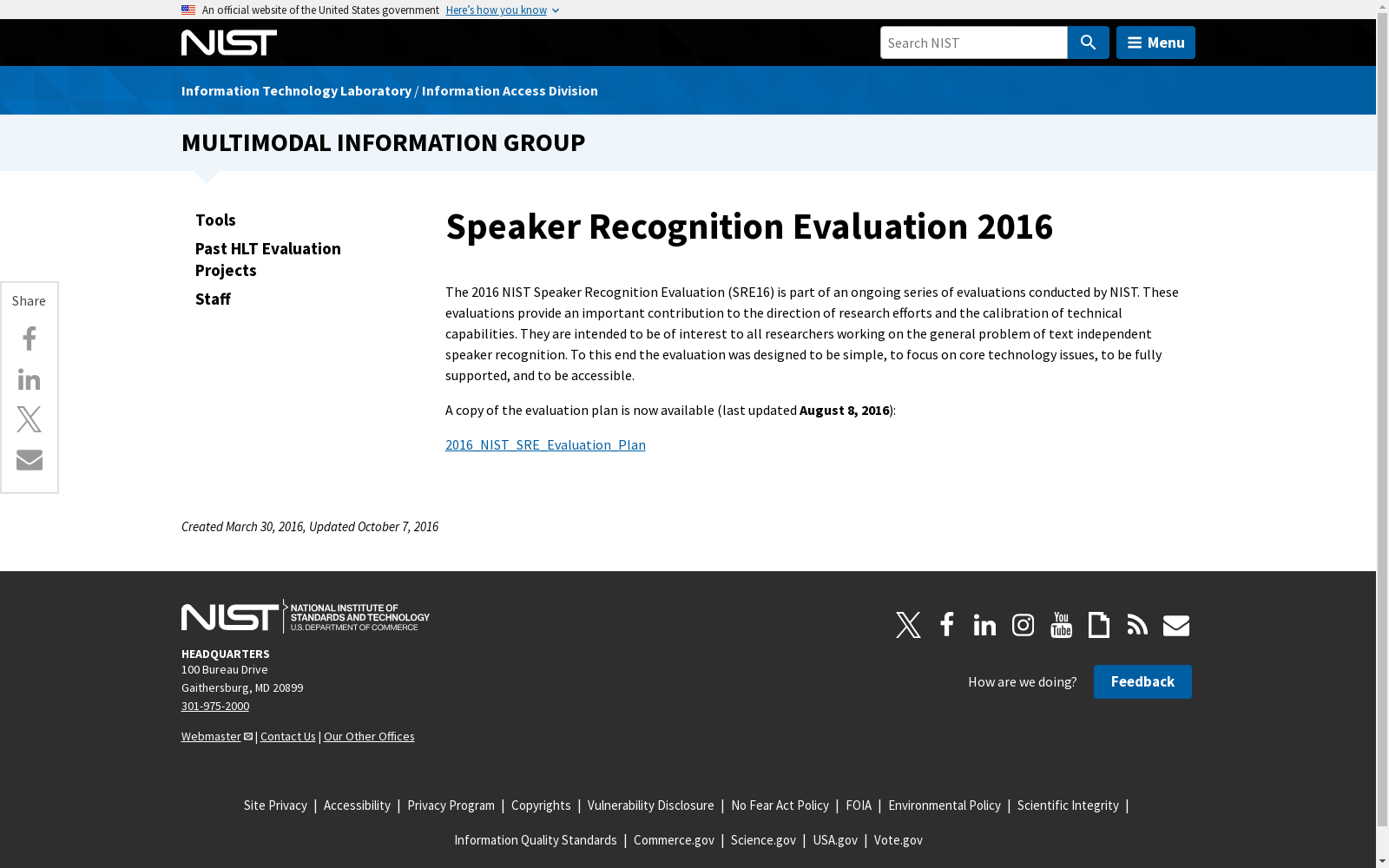Share page on X from sidebar
This screenshot has width=1389, height=868.
[30, 419]
